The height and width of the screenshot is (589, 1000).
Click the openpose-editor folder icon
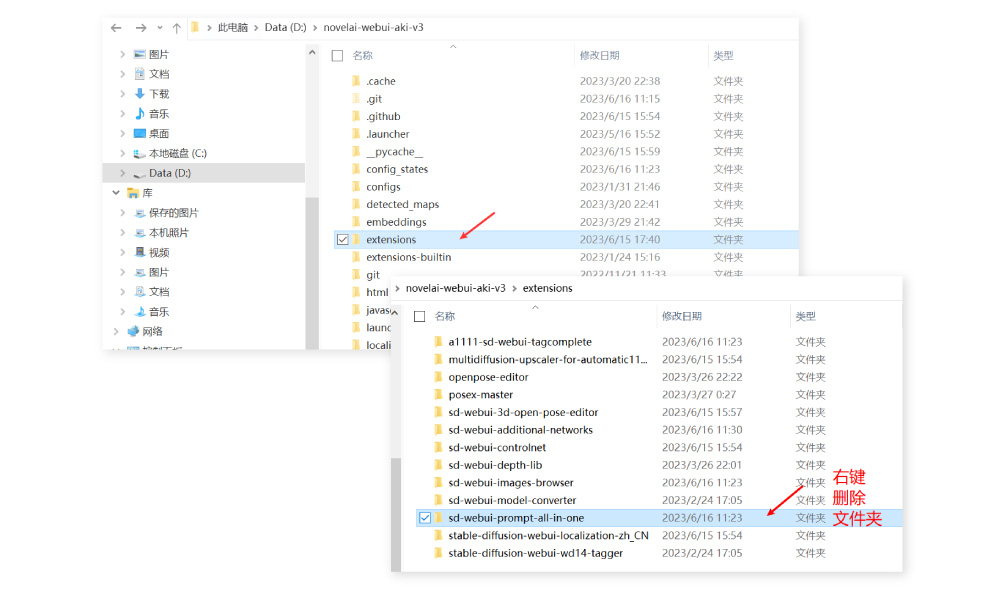tap(438, 377)
